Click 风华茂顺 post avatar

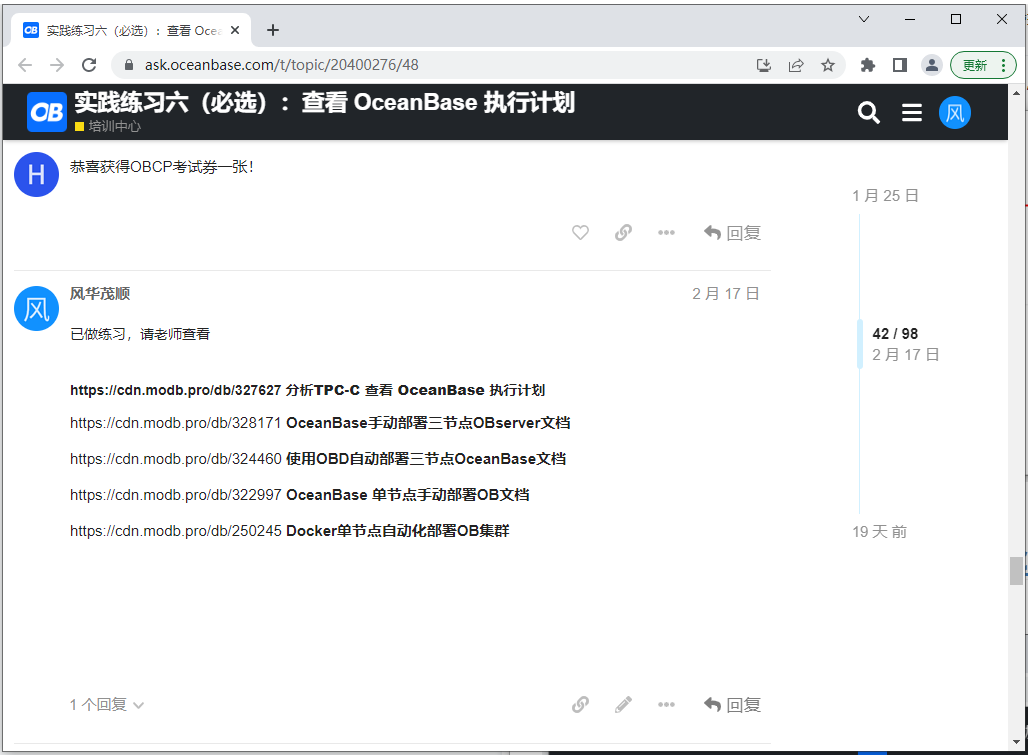coord(37,308)
